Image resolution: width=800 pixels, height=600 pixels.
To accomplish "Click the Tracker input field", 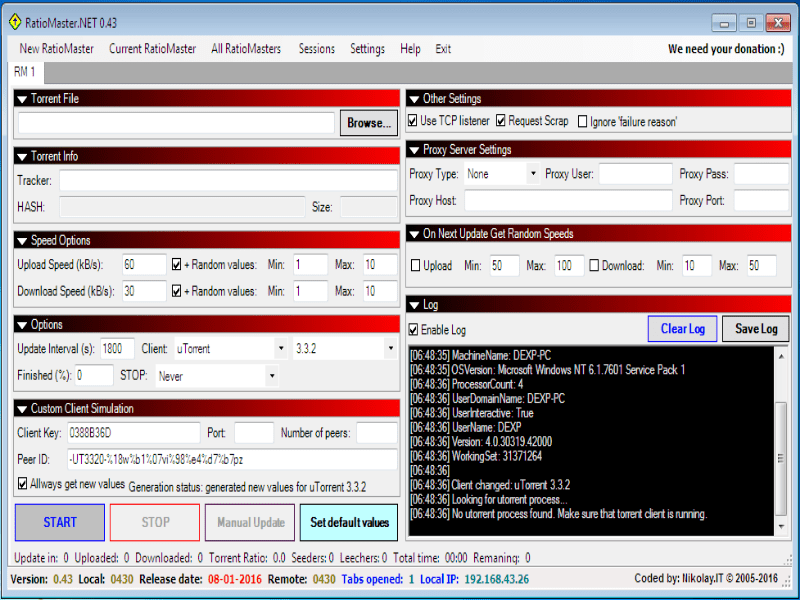I will (228, 180).
